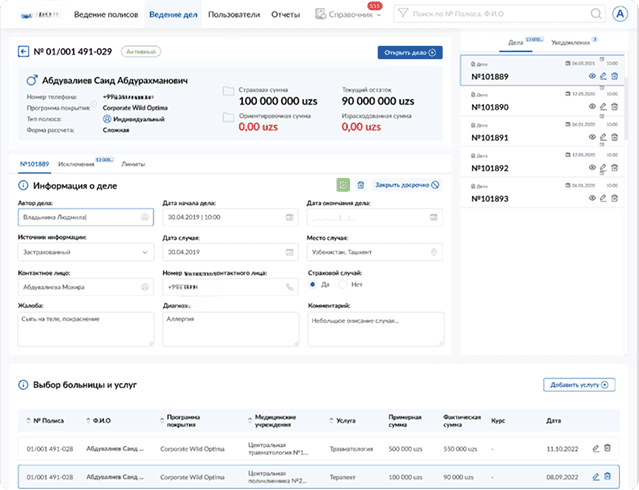View case №101889 via eye icon

coord(592,76)
